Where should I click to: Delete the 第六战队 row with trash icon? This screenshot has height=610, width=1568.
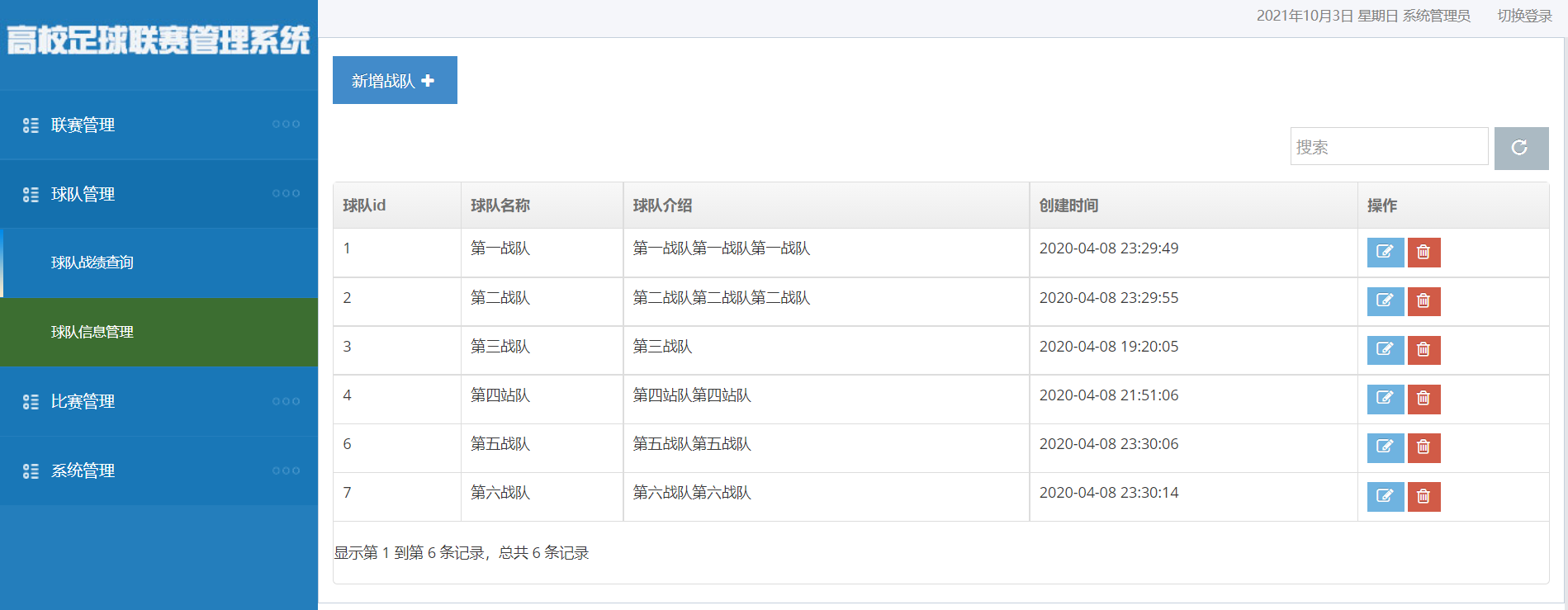(1424, 496)
